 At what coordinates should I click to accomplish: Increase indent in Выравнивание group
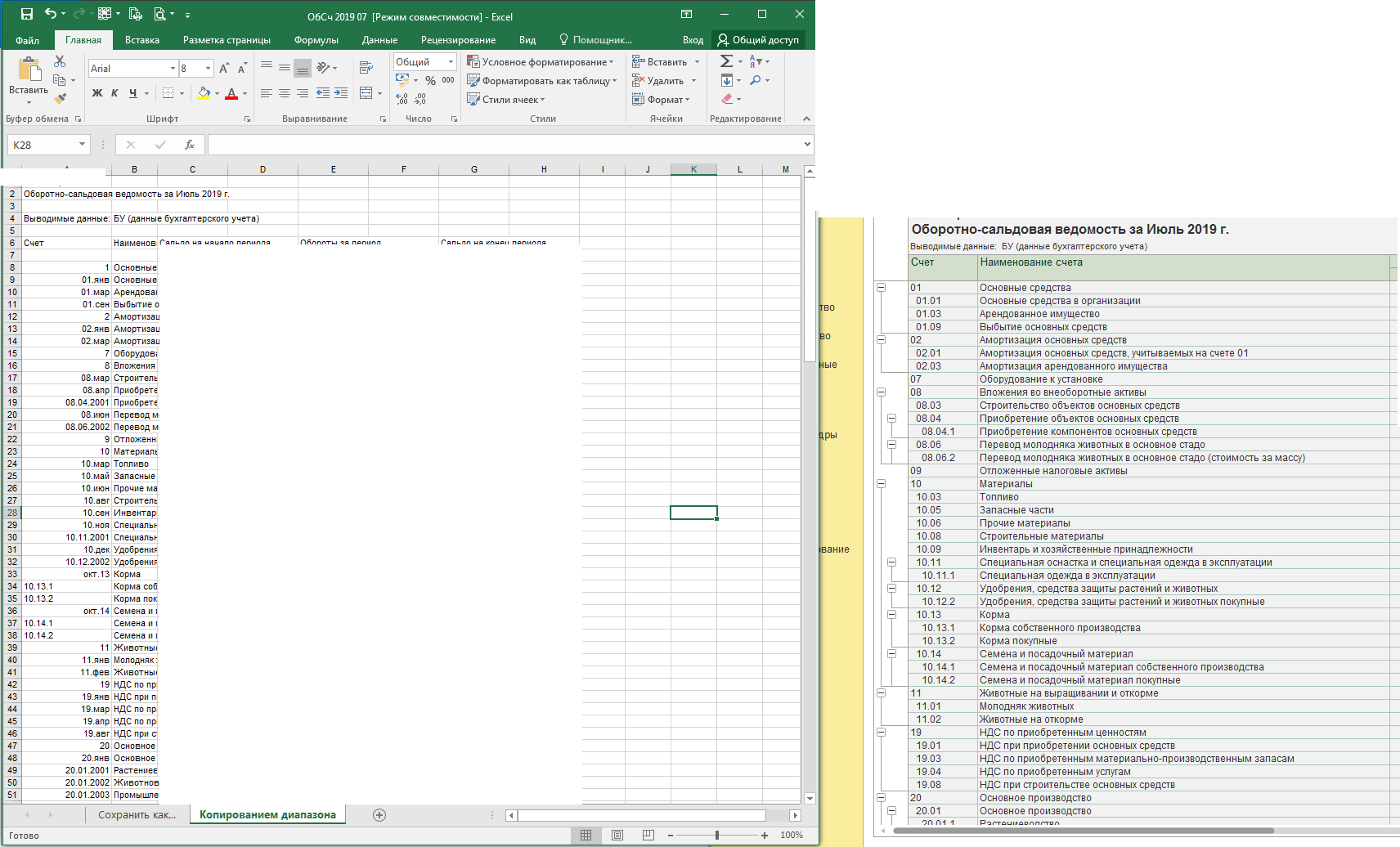click(x=341, y=93)
